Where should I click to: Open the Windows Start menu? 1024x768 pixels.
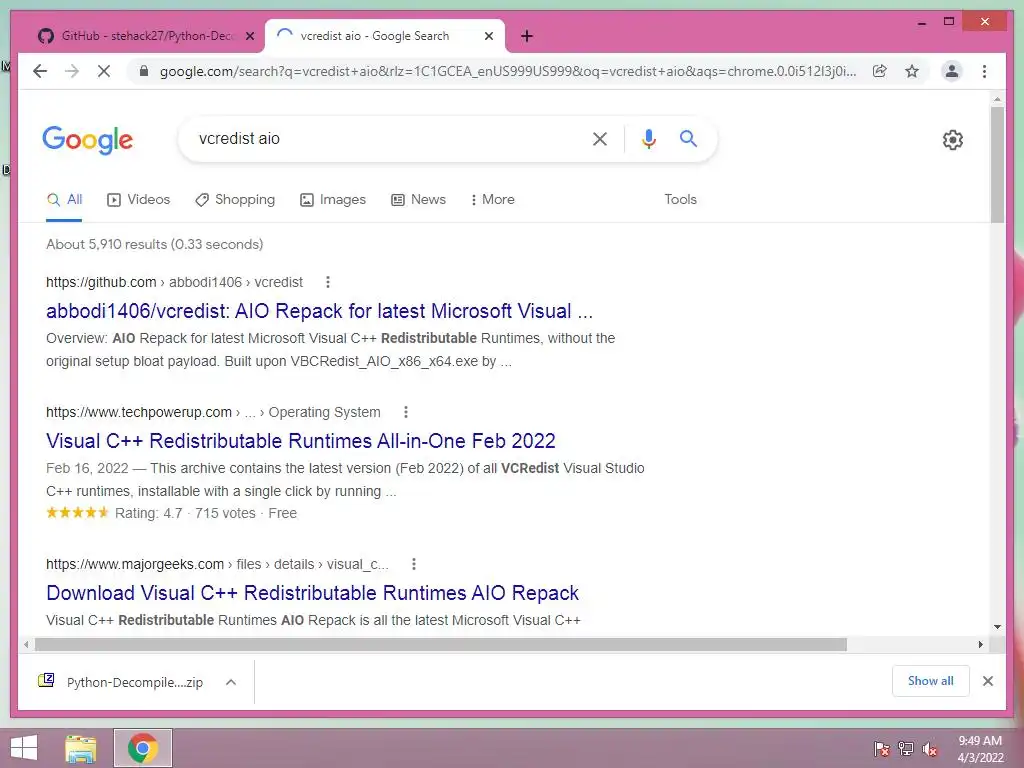coord(24,748)
